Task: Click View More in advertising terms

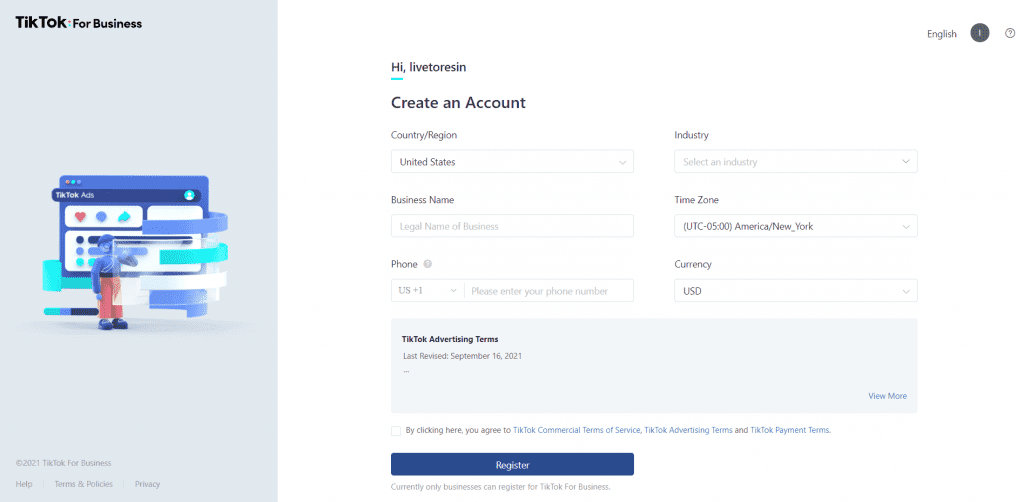Action: pyautogui.click(x=888, y=396)
